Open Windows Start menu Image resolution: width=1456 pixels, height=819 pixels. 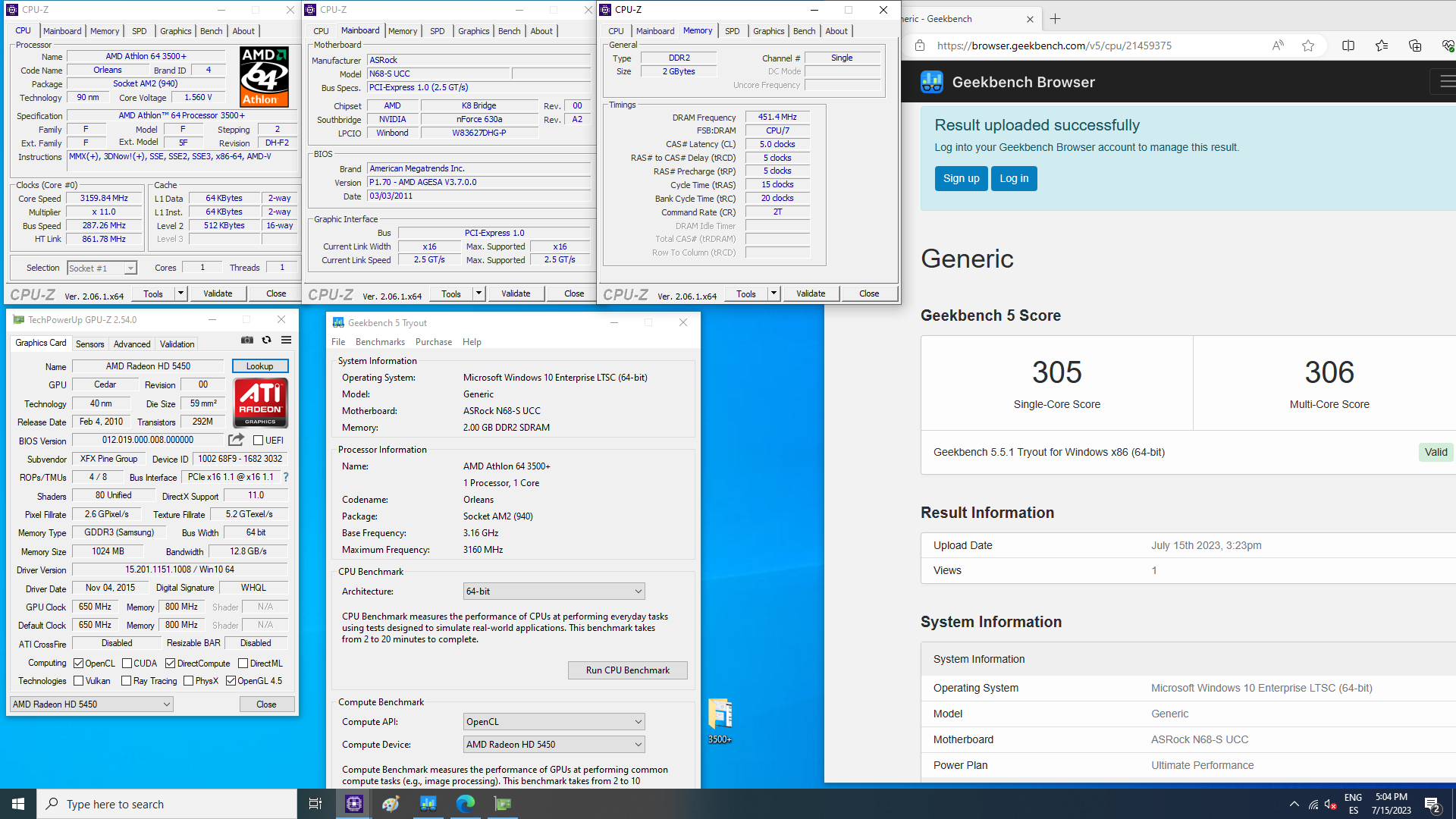coord(18,804)
